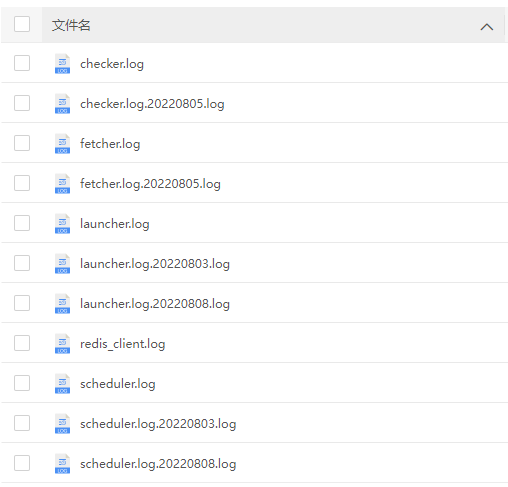Select the file icon of fetcher.log.20220805.log
This screenshot has width=508, height=487.
tap(62, 184)
